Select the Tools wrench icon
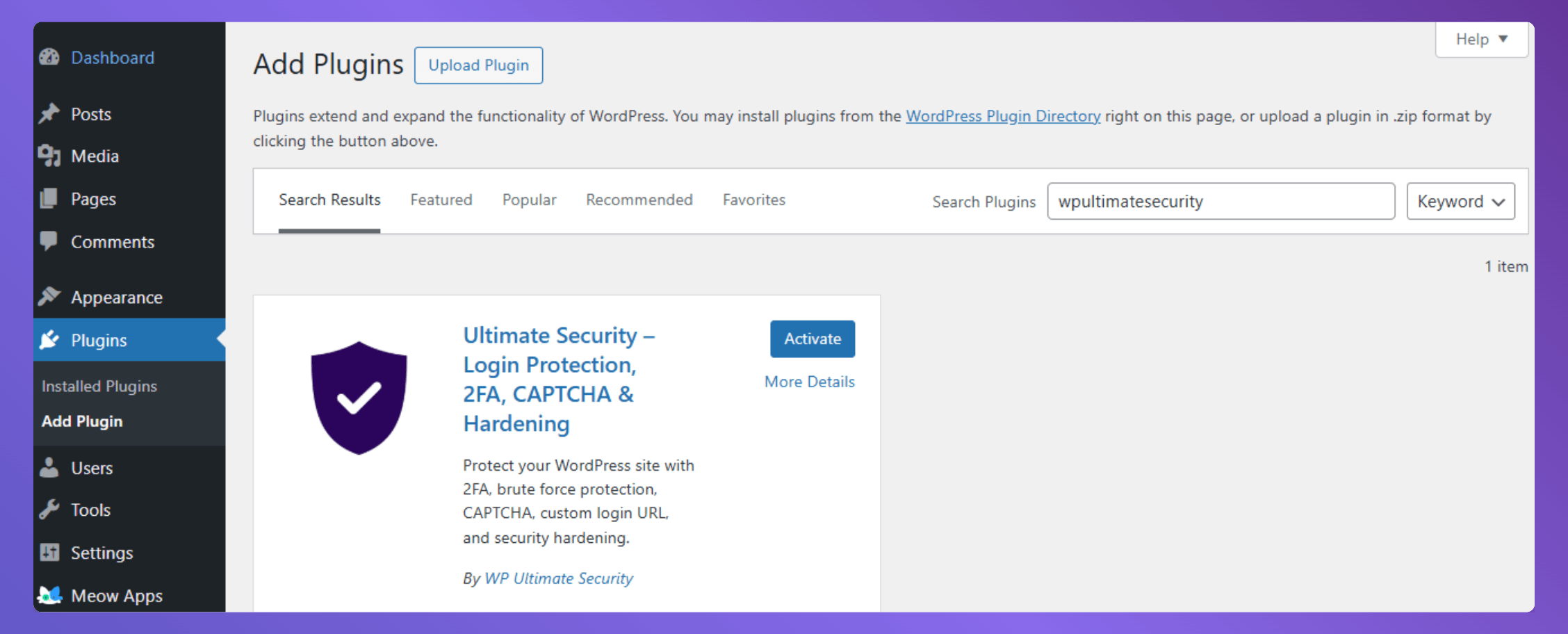Viewport: 1568px width, 634px height. tap(49, 509)
